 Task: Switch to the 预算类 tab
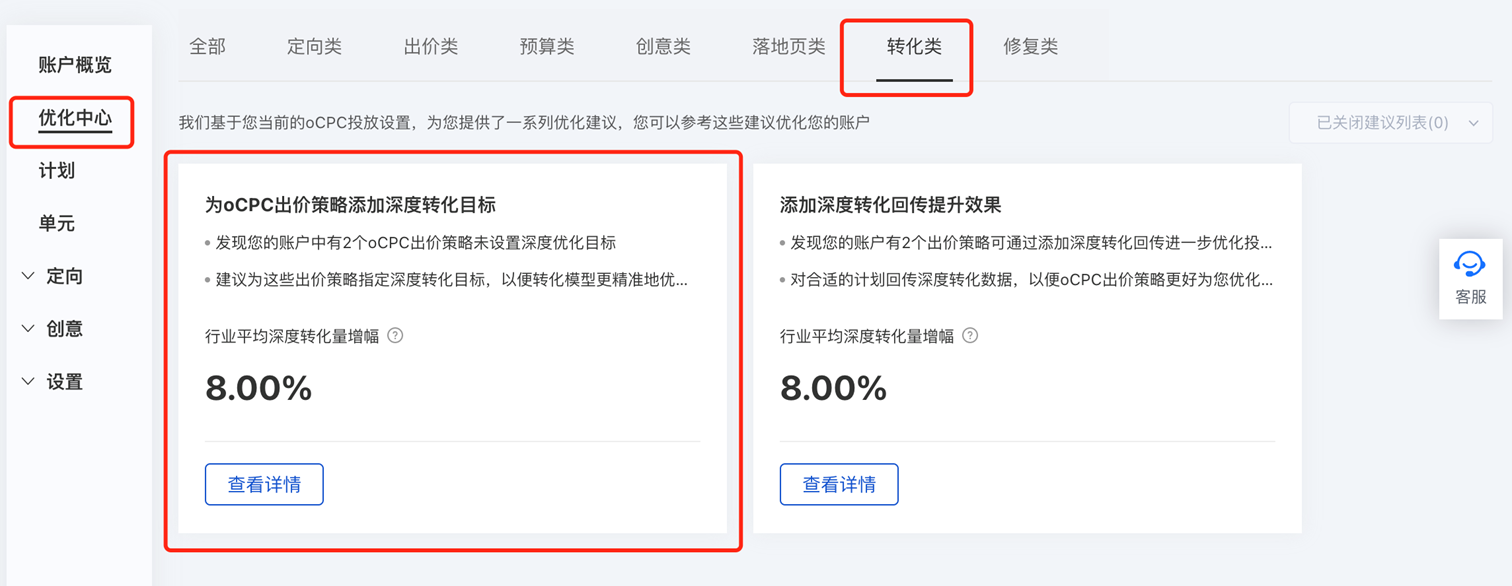(x=547, y=47)
